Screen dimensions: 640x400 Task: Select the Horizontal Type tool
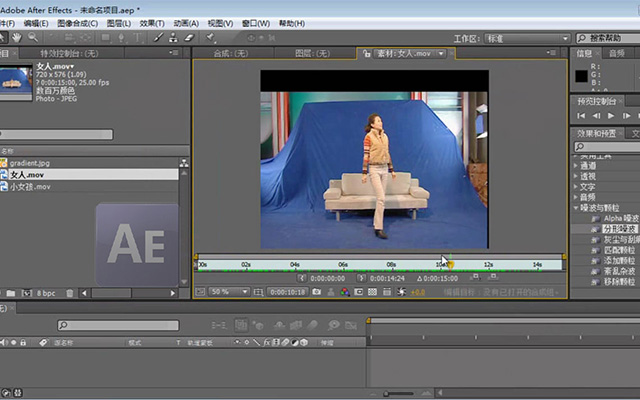pos(137,38)
